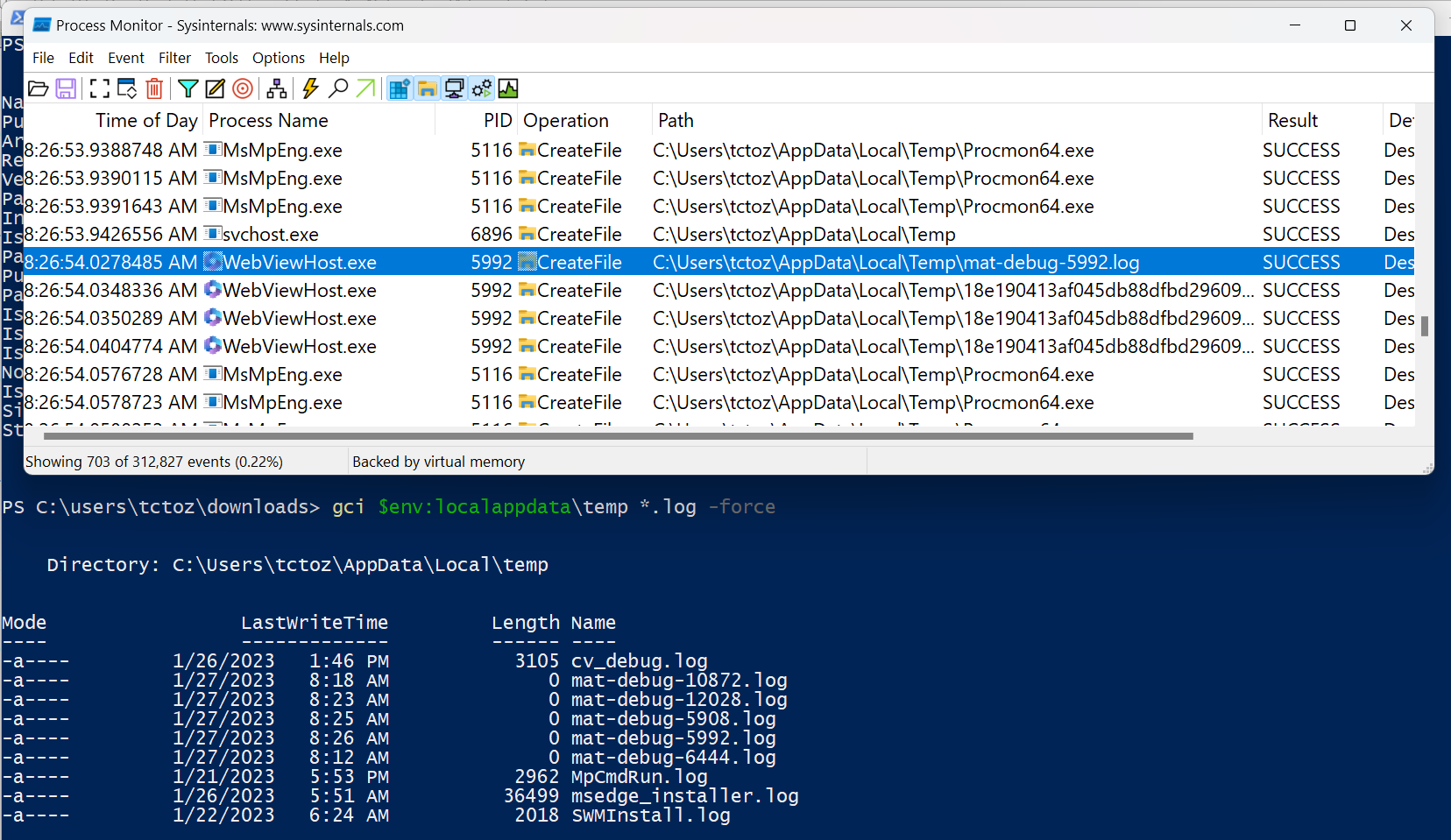Open the Options menu
The image size is (1451, 840).
tap(279, 58)
